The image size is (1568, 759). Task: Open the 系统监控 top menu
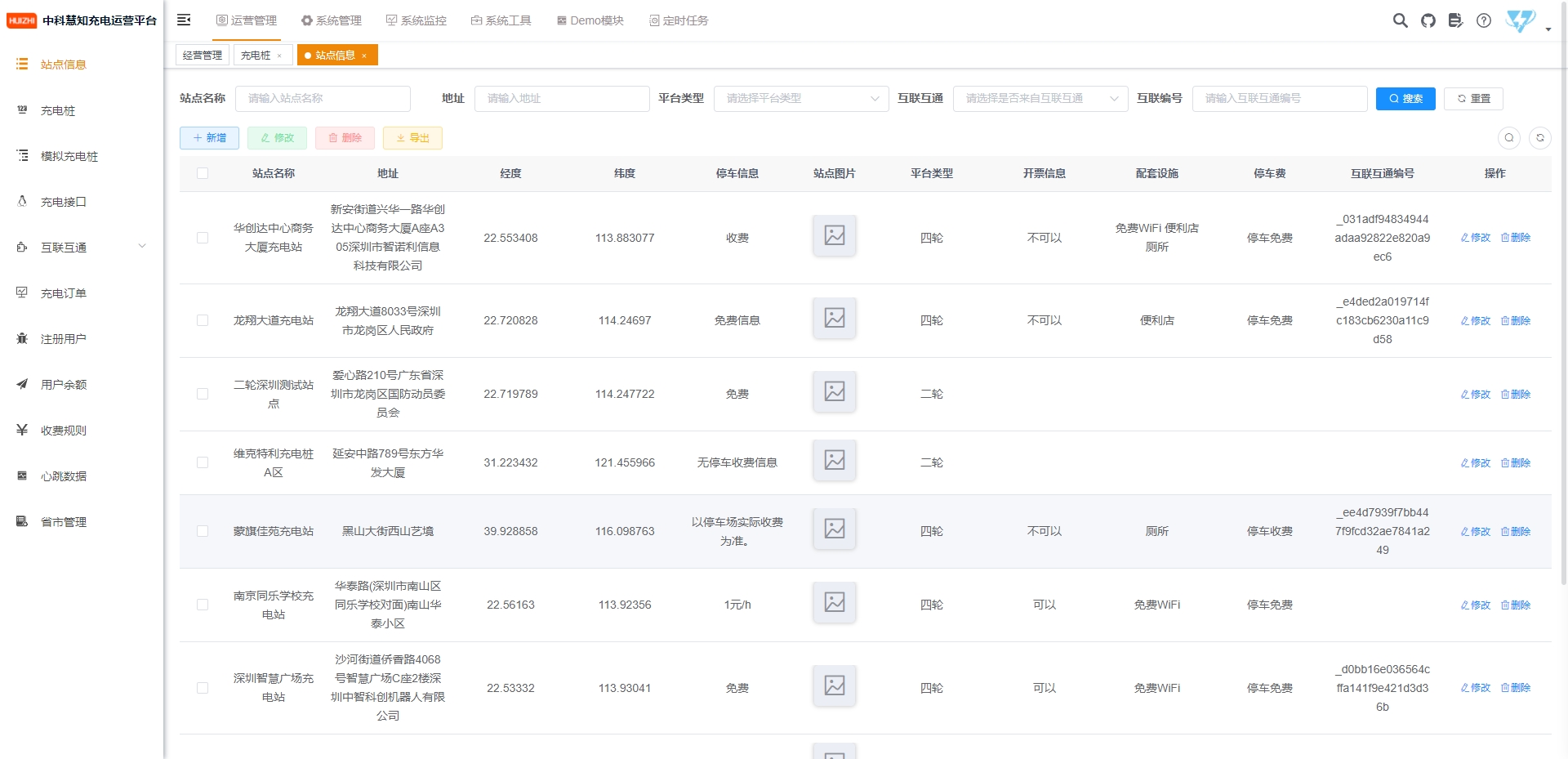point(416,20)
